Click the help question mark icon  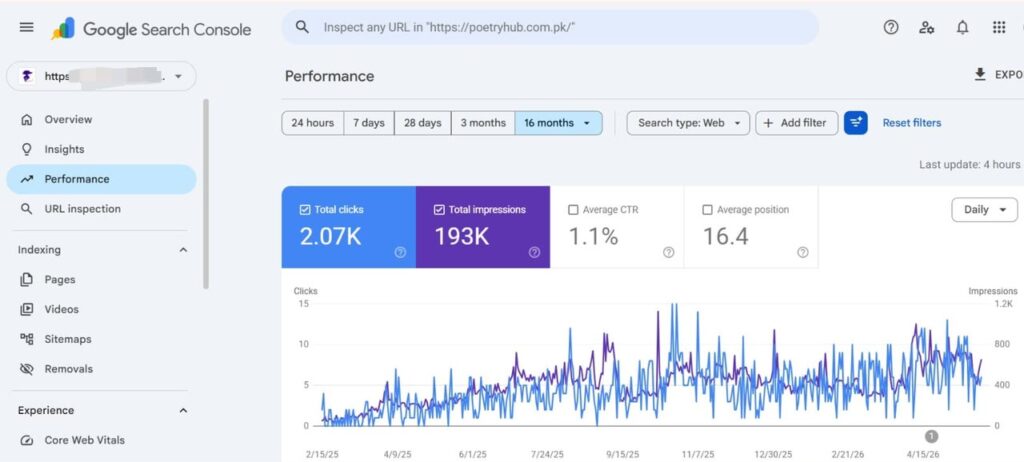[891, 27]
